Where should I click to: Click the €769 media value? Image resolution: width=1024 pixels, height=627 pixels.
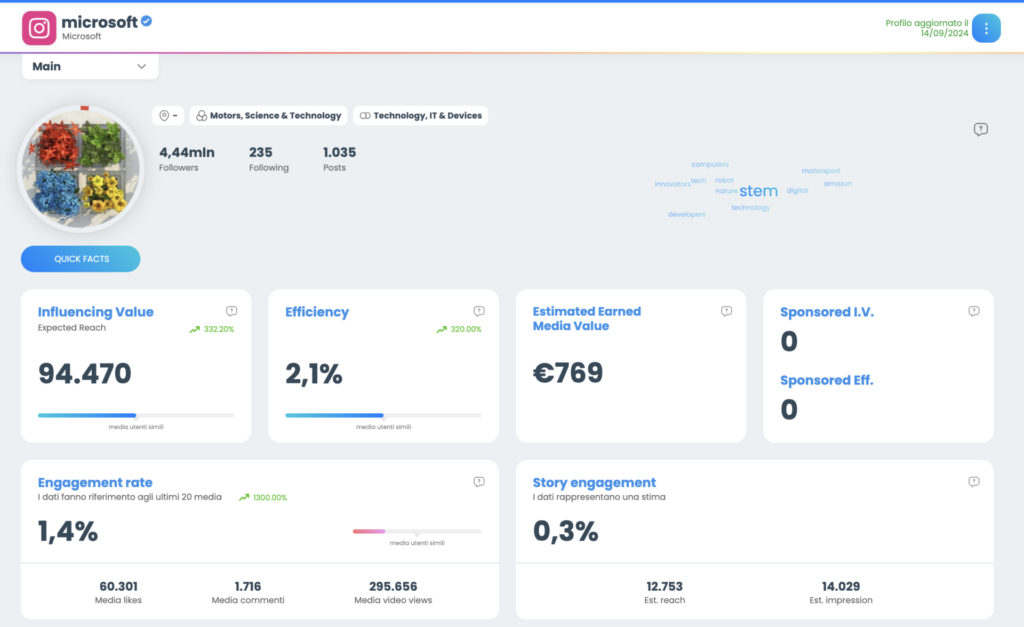(568, 373)
